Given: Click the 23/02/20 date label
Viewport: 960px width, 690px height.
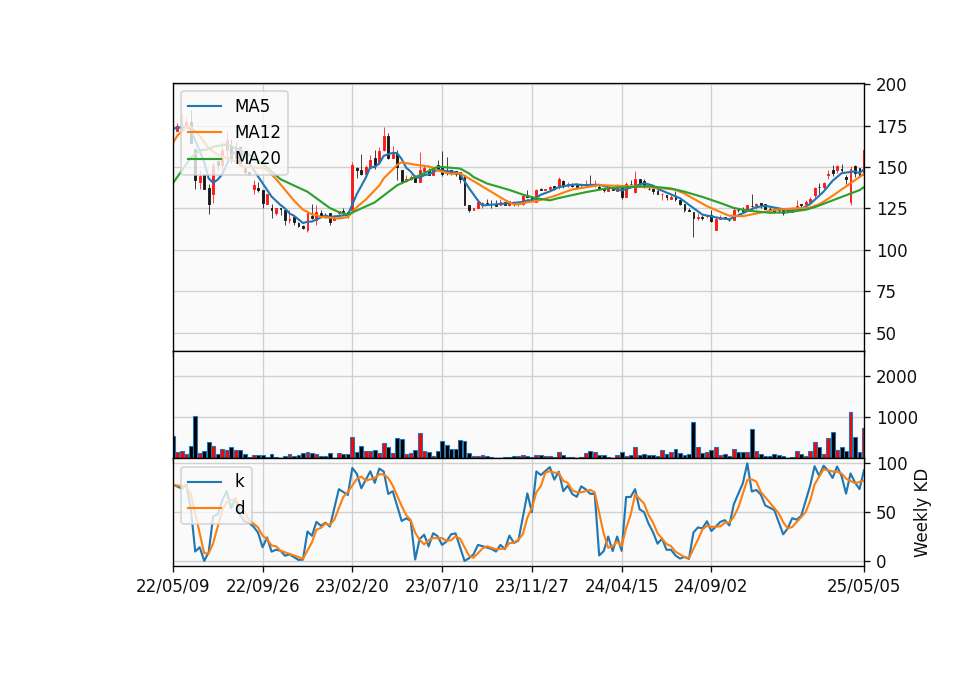Looking at the screenshot, I should 352,586.
